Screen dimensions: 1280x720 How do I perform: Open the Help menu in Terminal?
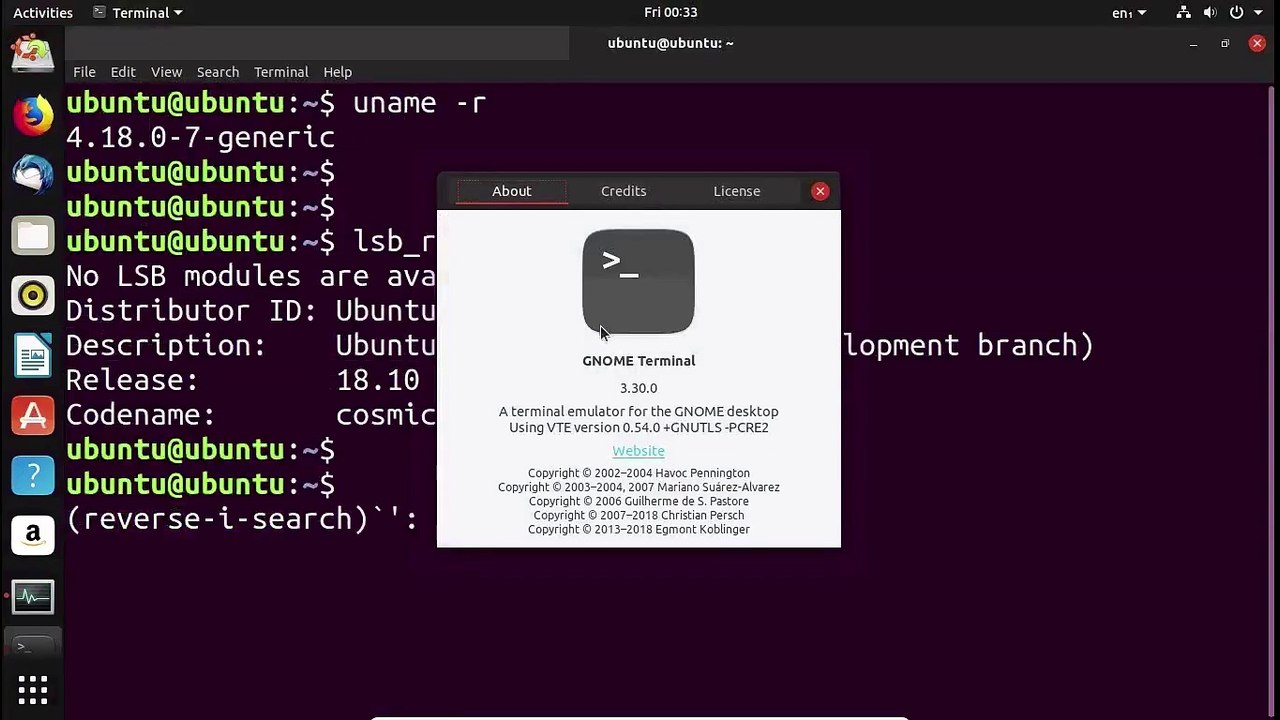(x=337, y=72)
